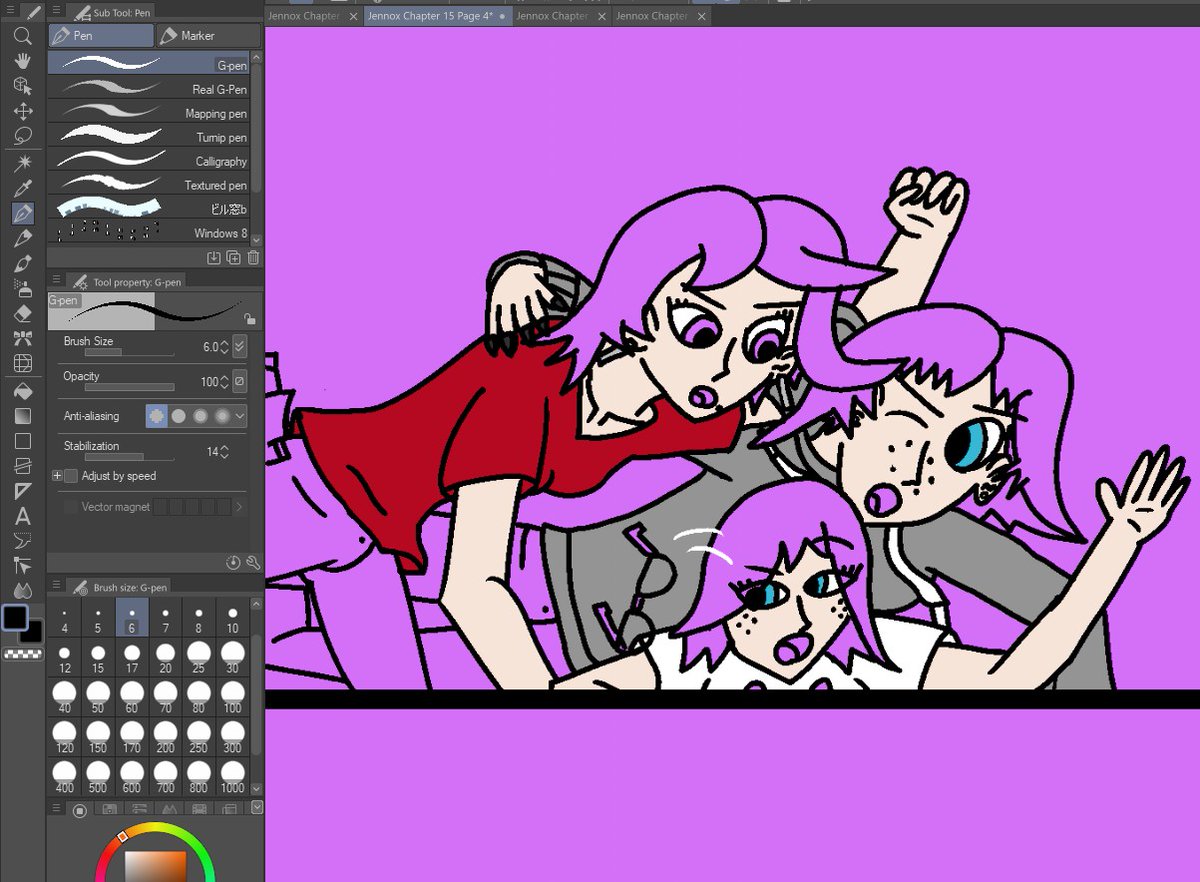
Task: Open the Anti-aliasing dropdown arrow
Action: pos(239,416)
